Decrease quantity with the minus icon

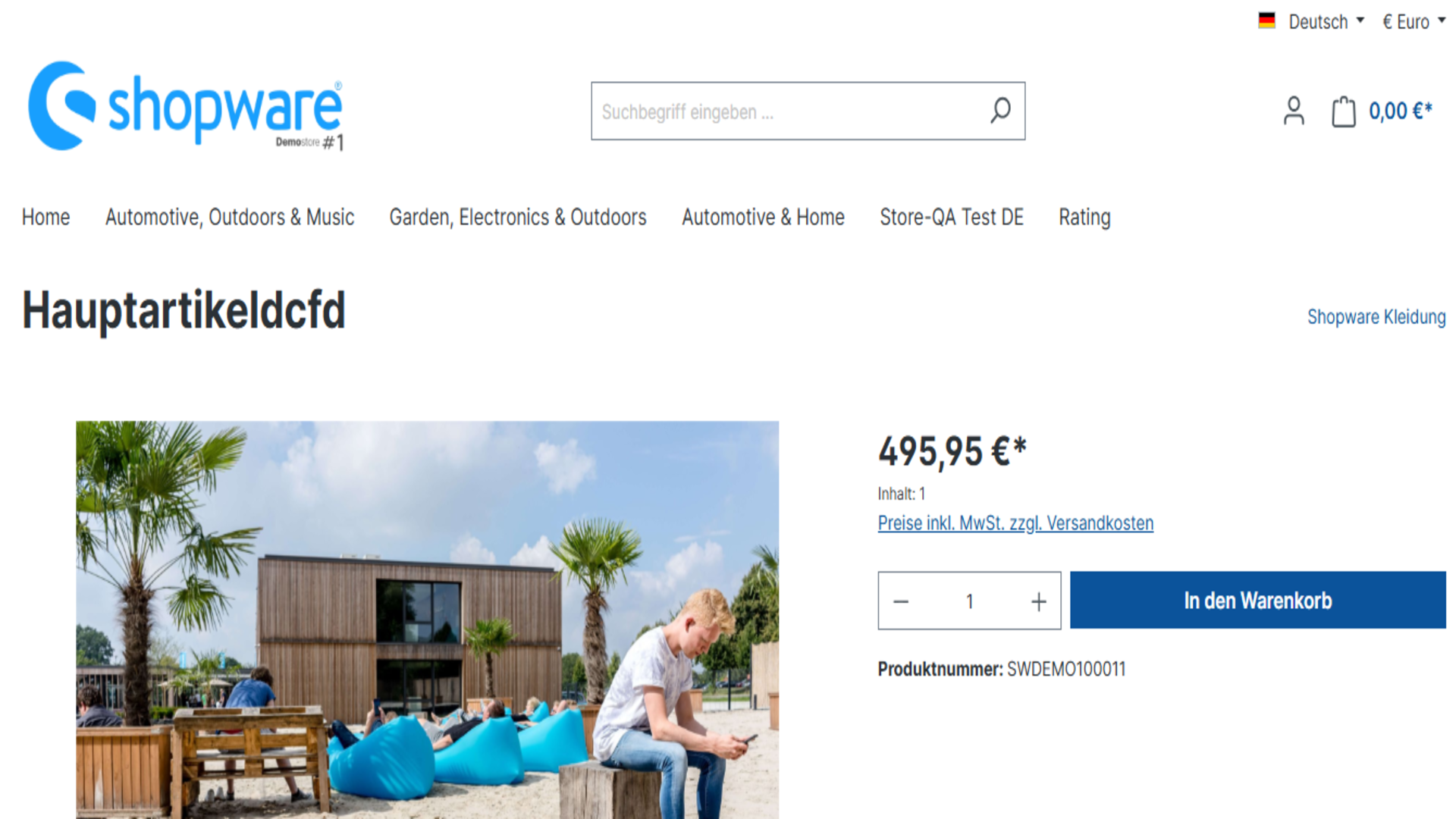click(901, 601)
